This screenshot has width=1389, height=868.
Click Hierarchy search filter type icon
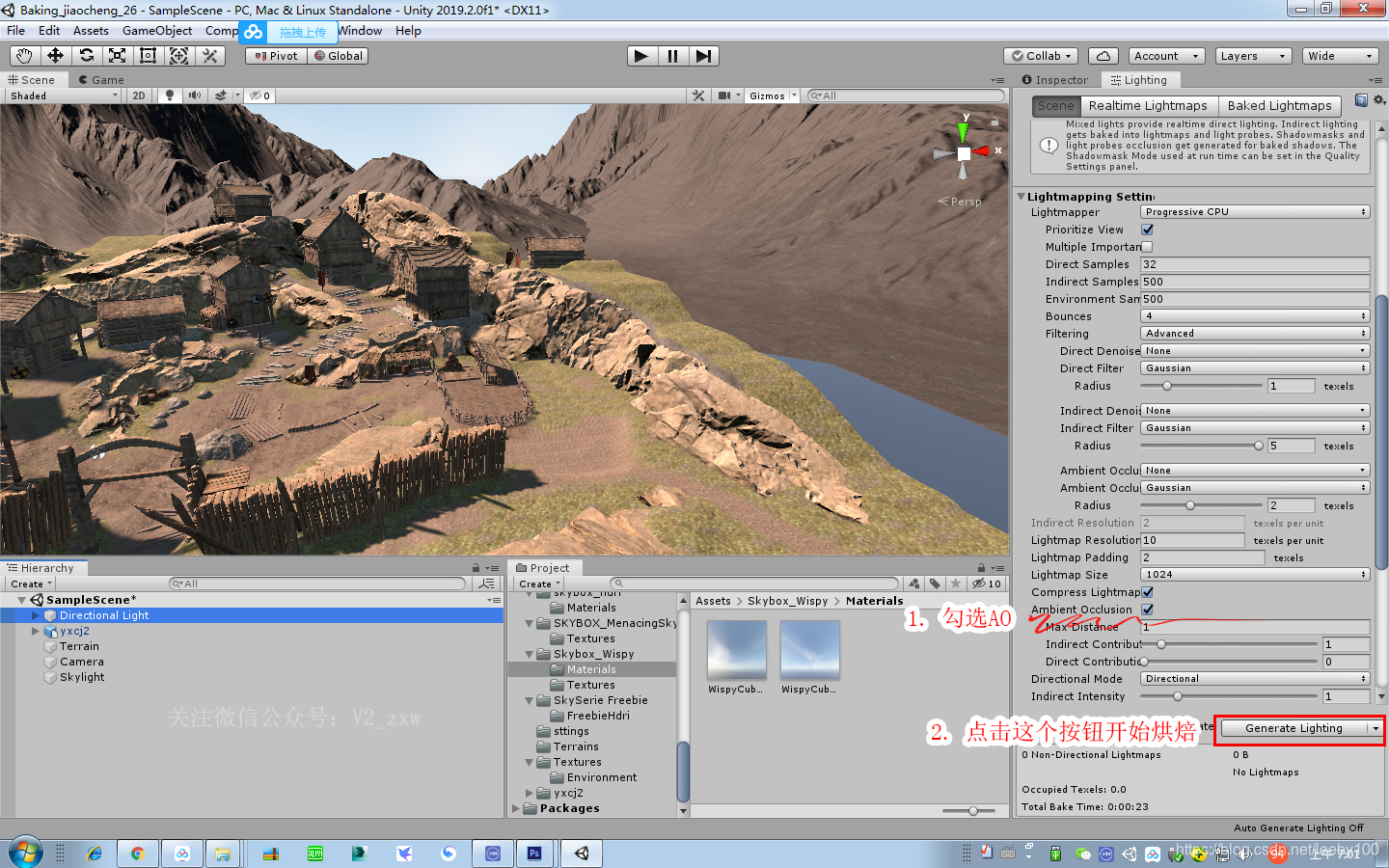[487, 583]
